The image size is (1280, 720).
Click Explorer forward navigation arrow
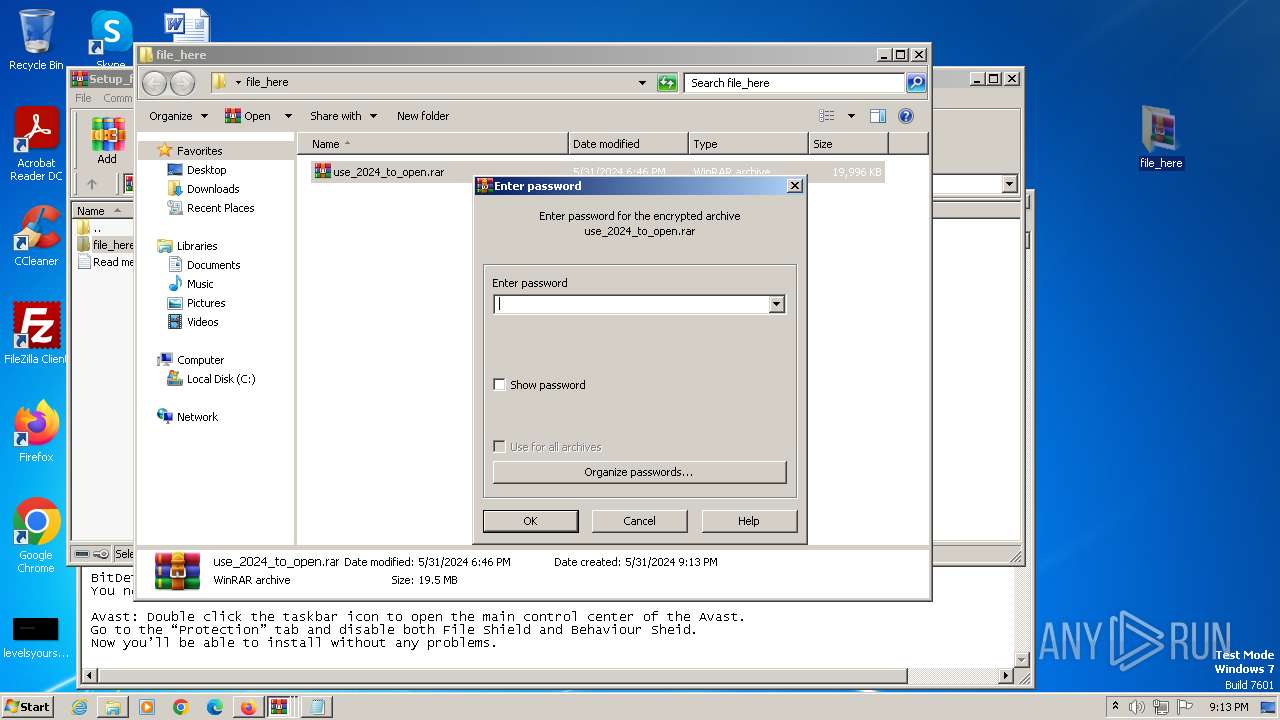click(x=182, y=83)
